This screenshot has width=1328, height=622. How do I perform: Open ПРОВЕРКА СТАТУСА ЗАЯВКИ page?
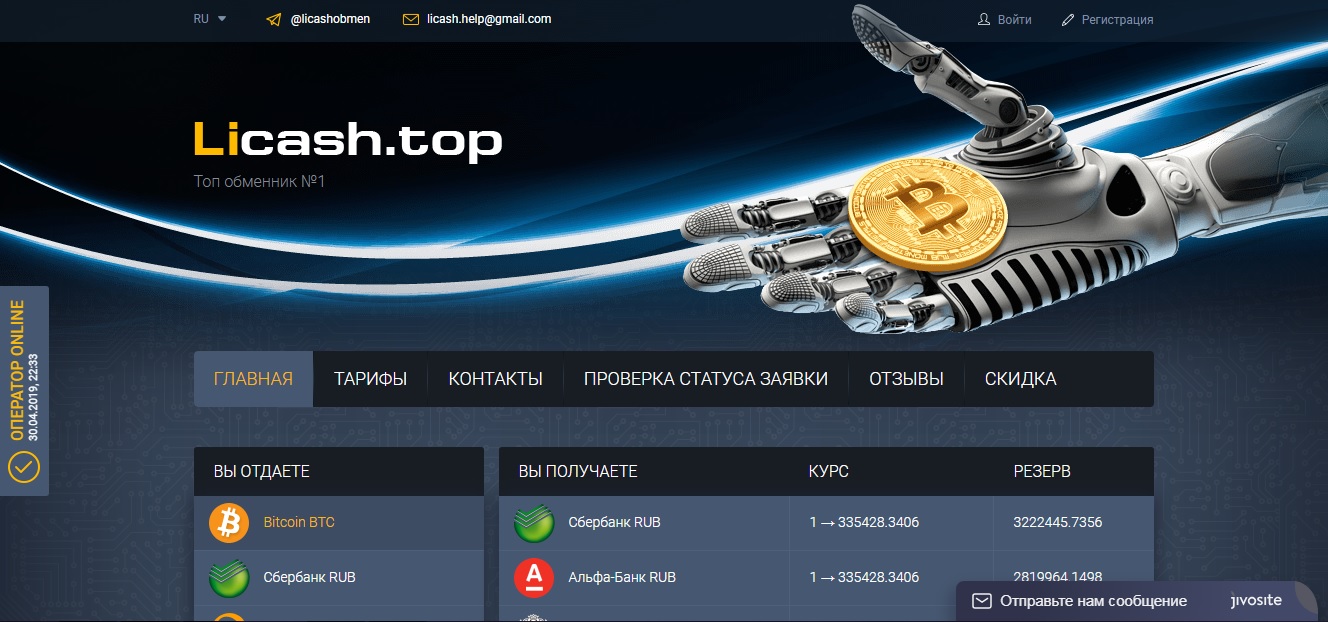(x=706, y=379)
